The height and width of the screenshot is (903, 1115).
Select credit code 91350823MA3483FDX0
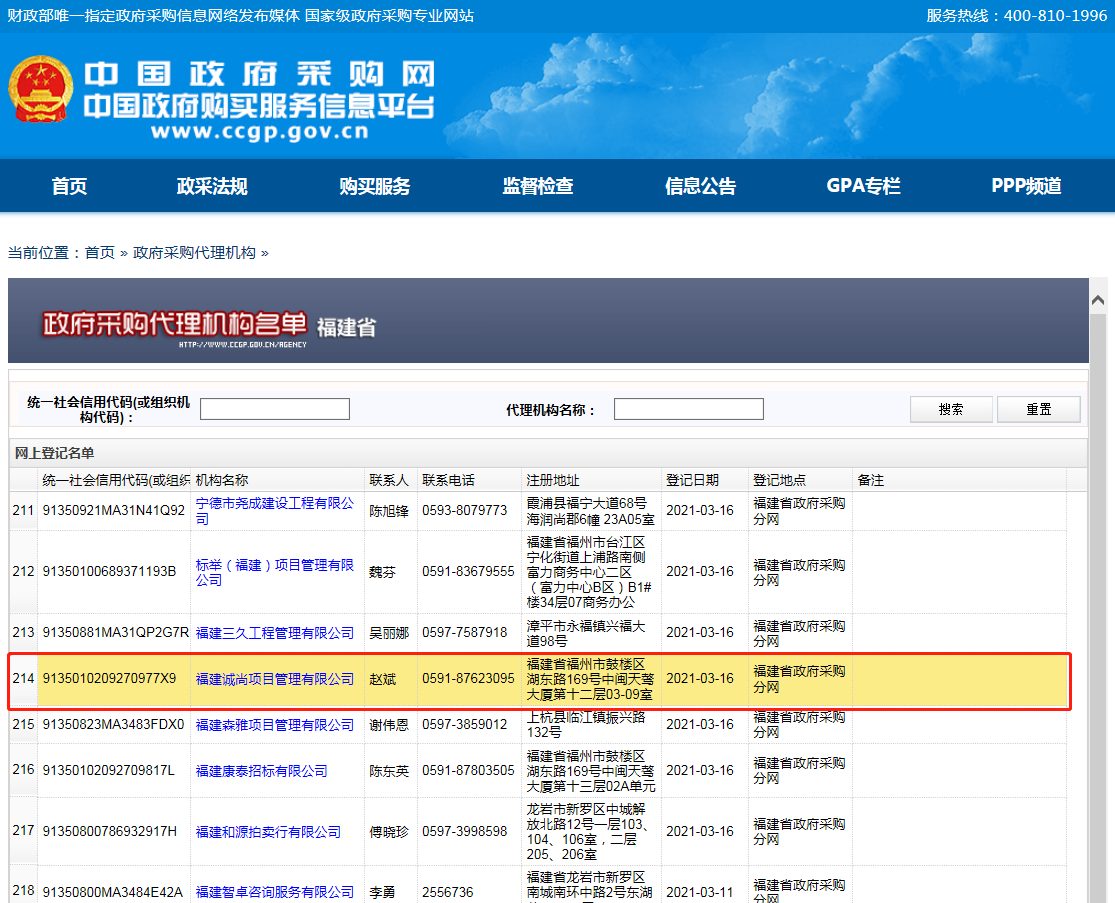click(x=113, y=724)
